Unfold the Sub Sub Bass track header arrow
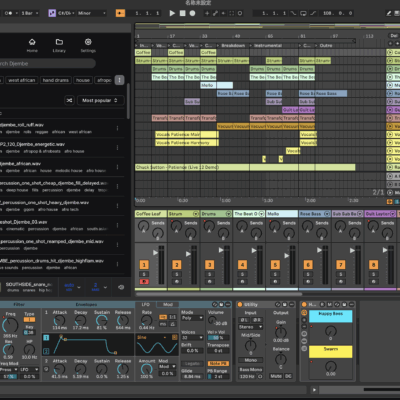This screenshot has width=400, height=400. click(360, 214)
